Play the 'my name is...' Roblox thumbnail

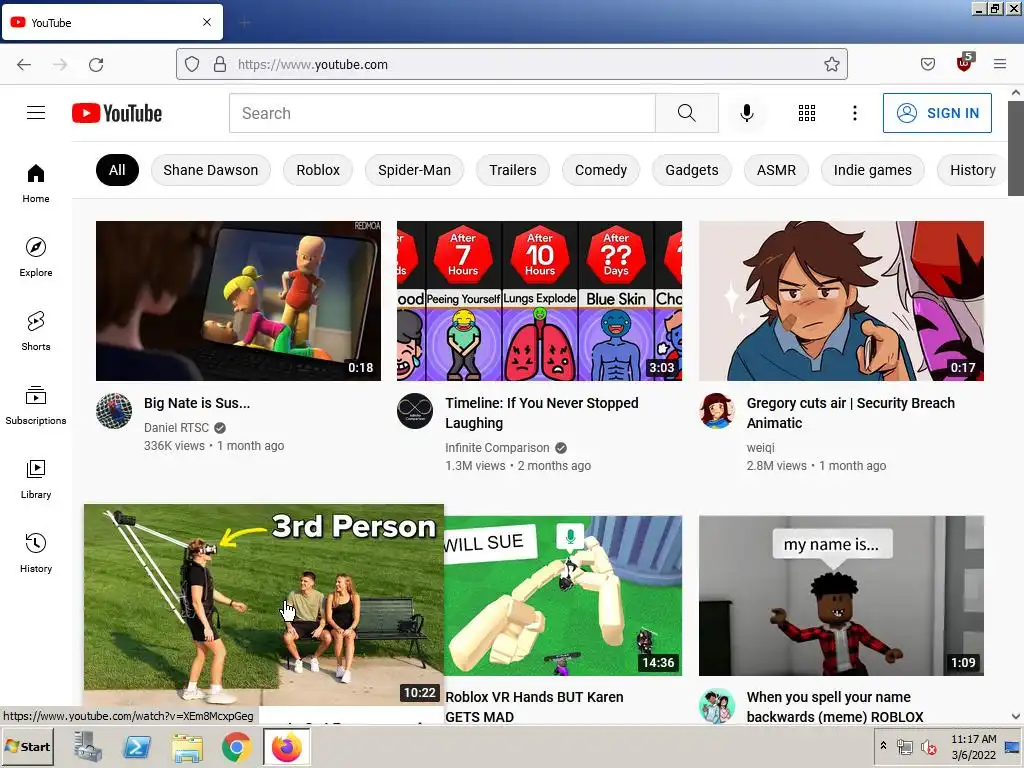coord(841,596)
